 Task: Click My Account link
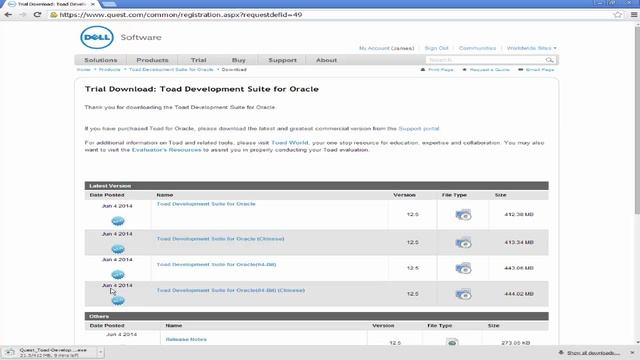(x=386, y=48)
